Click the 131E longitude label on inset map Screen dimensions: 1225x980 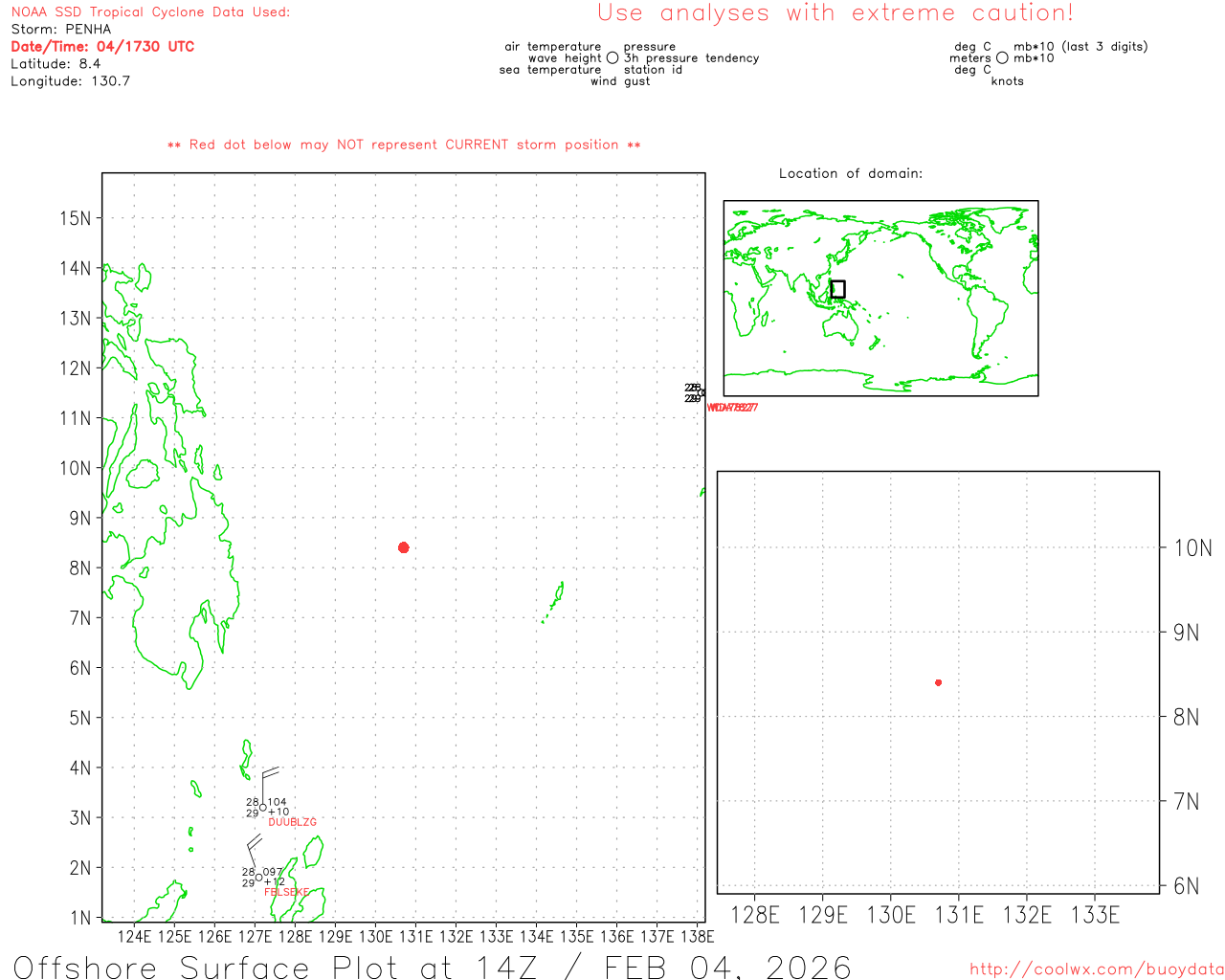pyautogui.click(x=959, y=915)
